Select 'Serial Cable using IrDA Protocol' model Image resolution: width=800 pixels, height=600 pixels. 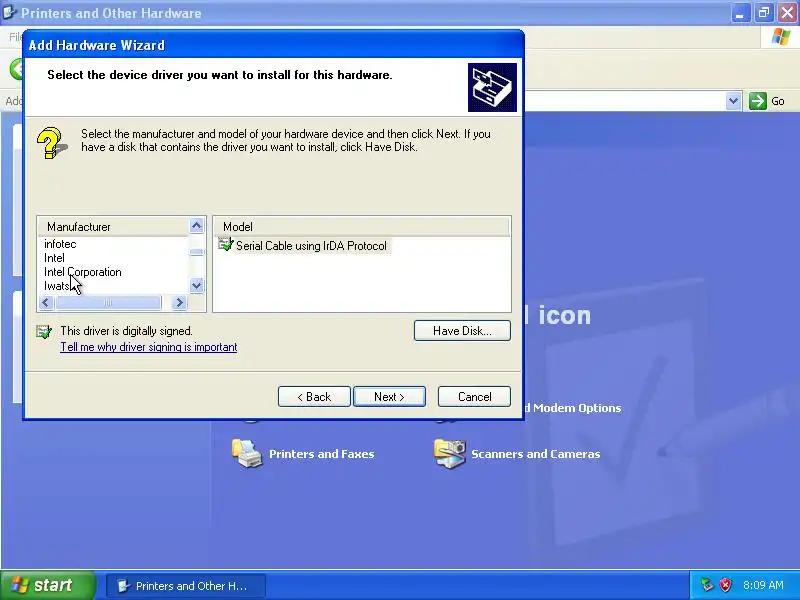tap(311, 246)
